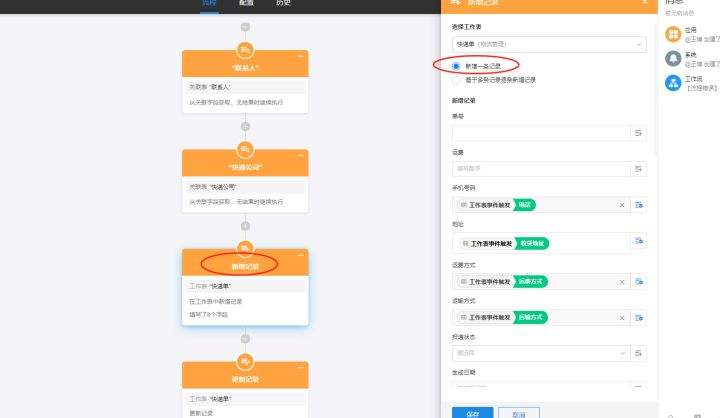Click the round icon on the 新增记录 node
The height and width of the screenshot is (418, 720).
[x=245, y=248]
